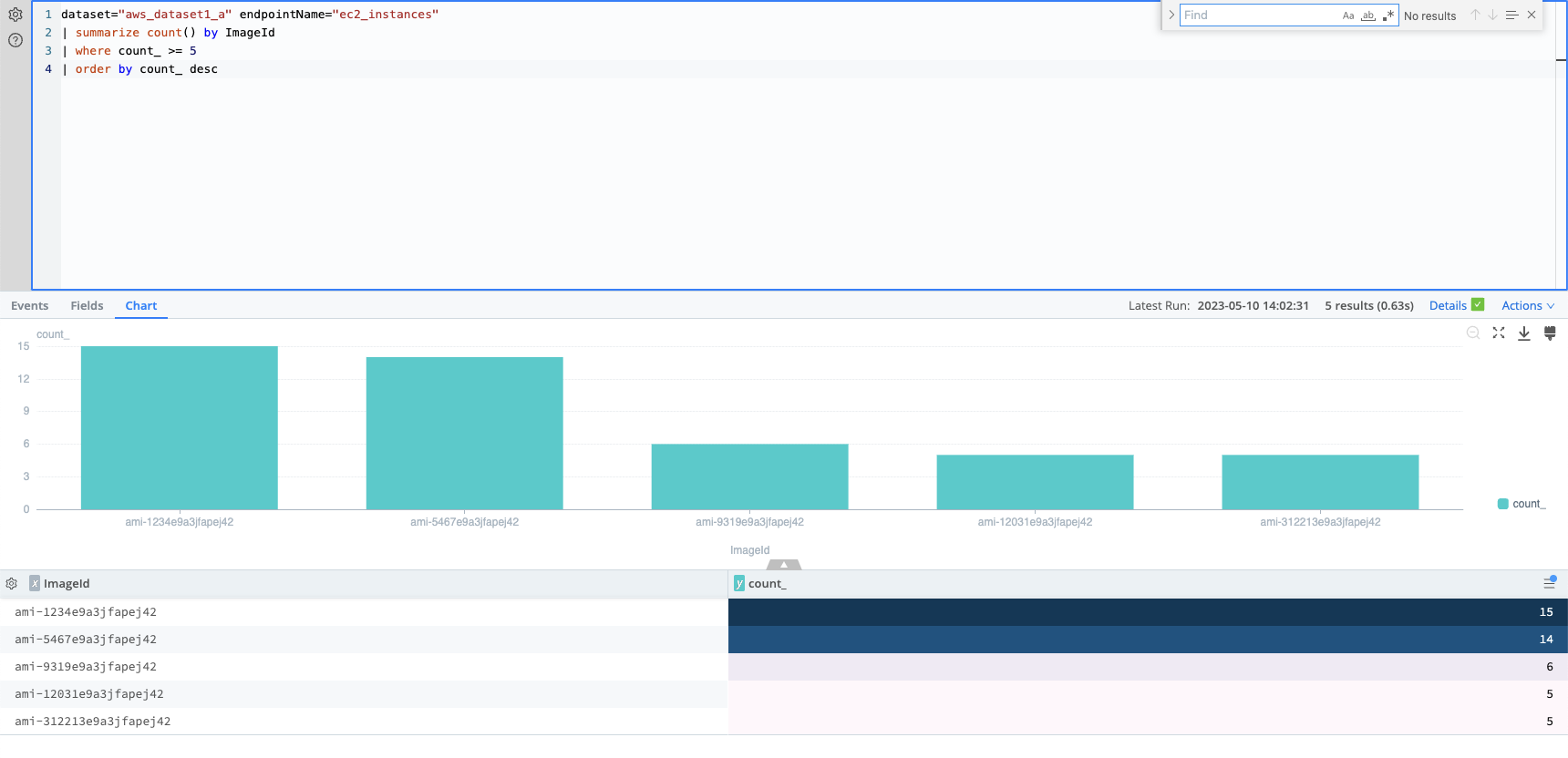Toggle the count_ legend entry
This screenshot has height=758, width=1568.
[1522, 504]
